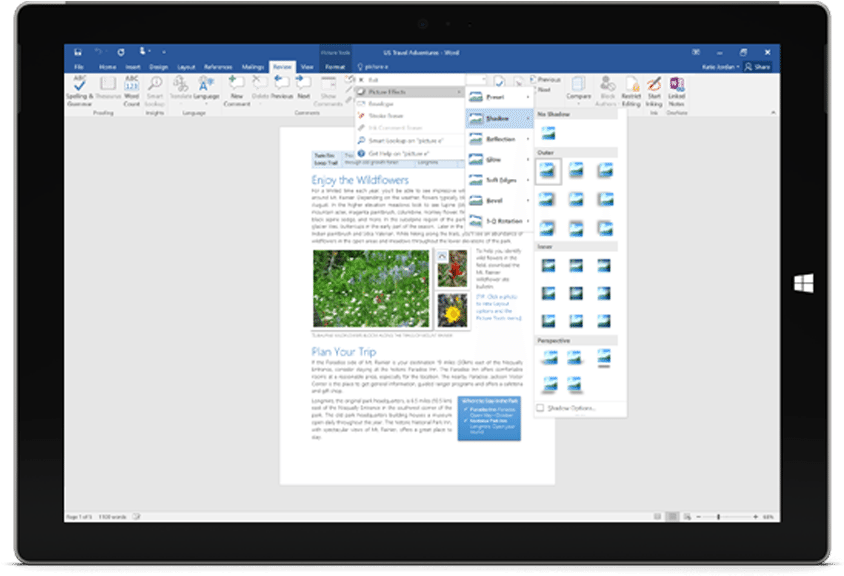Expand the Reflection effects submenu

(x=499, y=141)
